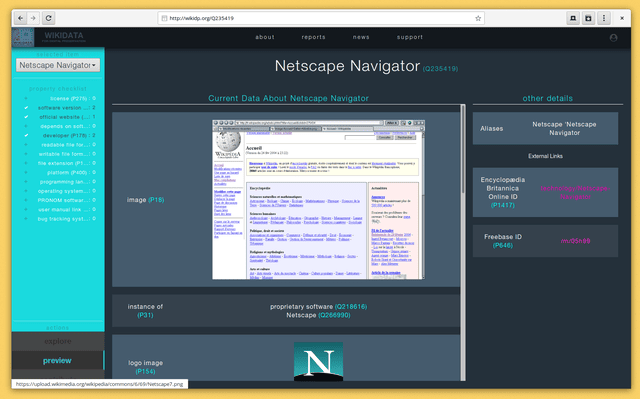Click the plus icon beside PRONOM software
Screen dimensions: 640x399
pyautogui.click(x=26, y=200)
